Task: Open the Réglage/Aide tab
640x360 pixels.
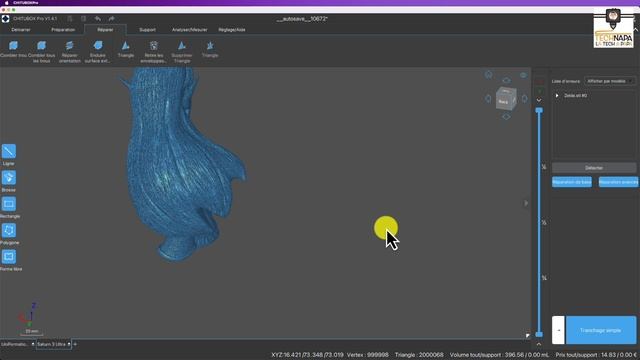Action: 232,30
